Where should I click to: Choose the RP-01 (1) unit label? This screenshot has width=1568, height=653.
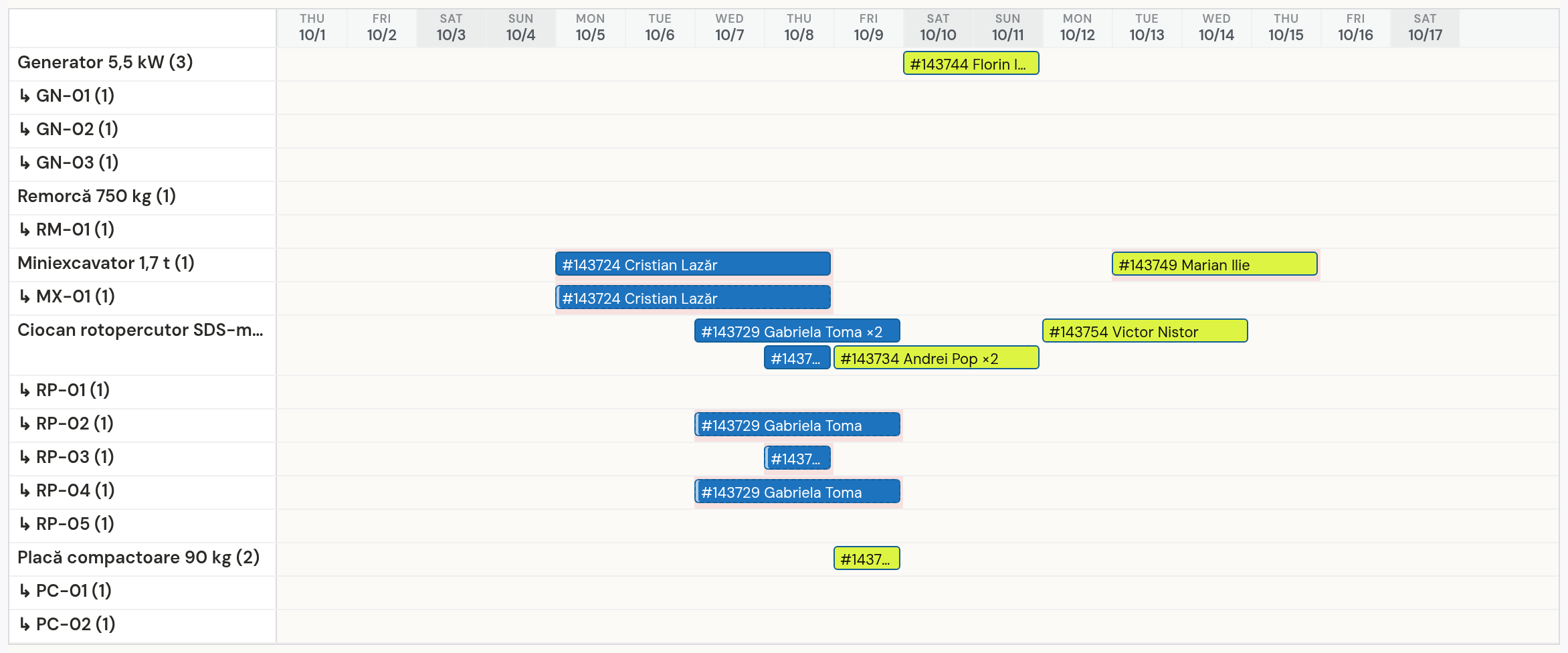[64, 391]
